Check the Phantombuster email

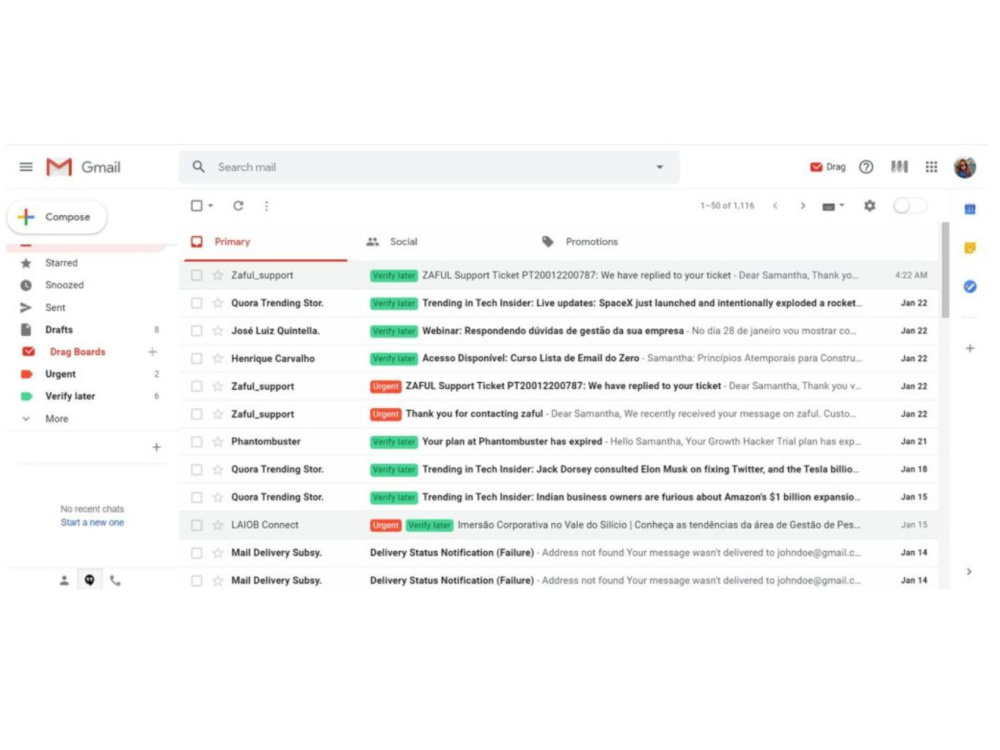click(196, 442)
